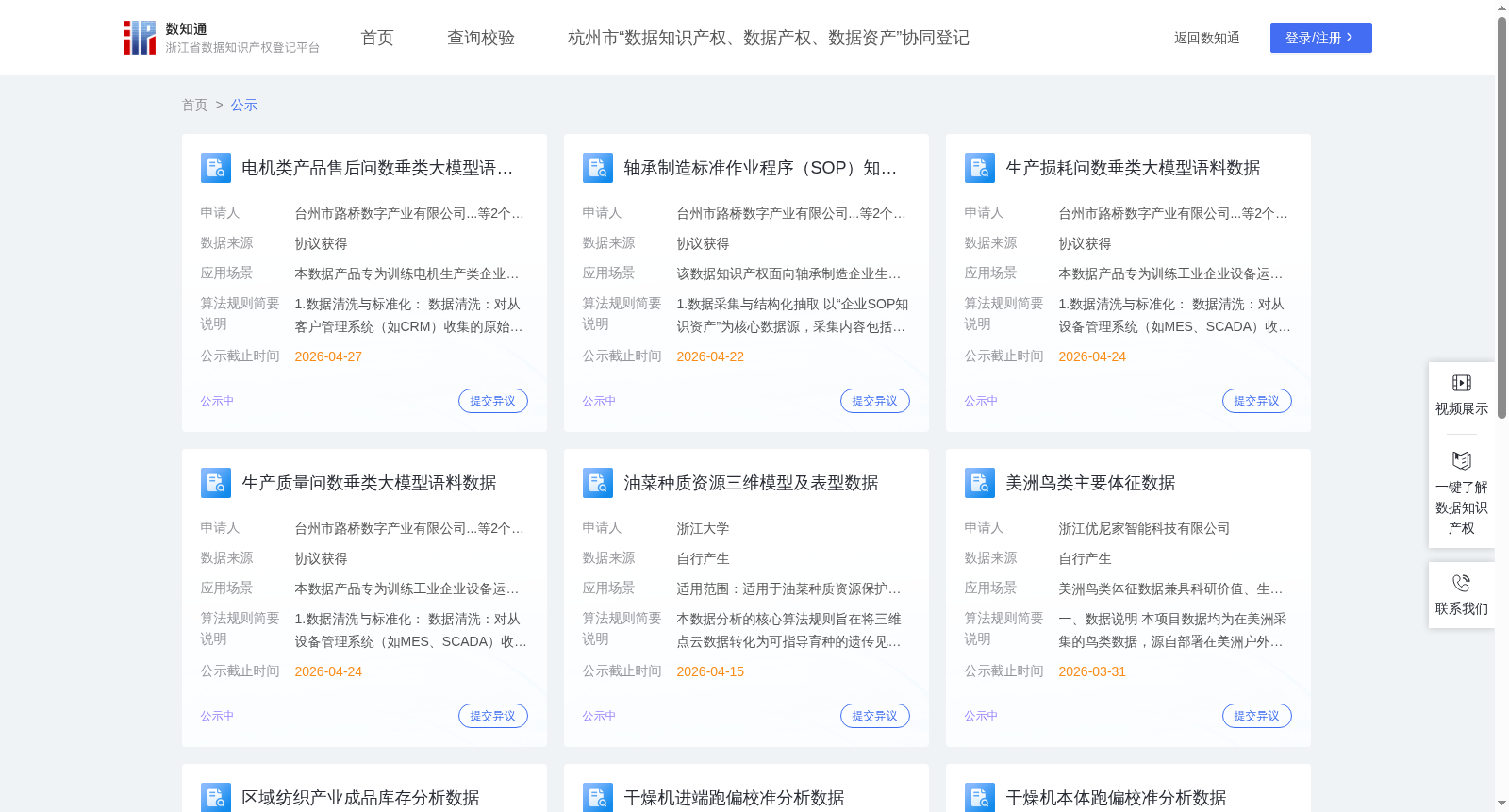This screenshot has width=1509, height=812.
Task: Click deadline date 2026-04-22
Action: [x=710, y=356]
